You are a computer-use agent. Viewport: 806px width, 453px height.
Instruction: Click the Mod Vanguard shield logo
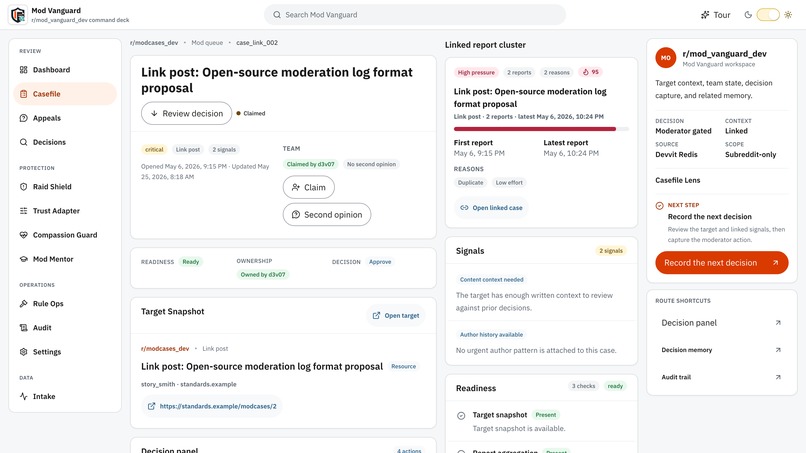point(18,14)
